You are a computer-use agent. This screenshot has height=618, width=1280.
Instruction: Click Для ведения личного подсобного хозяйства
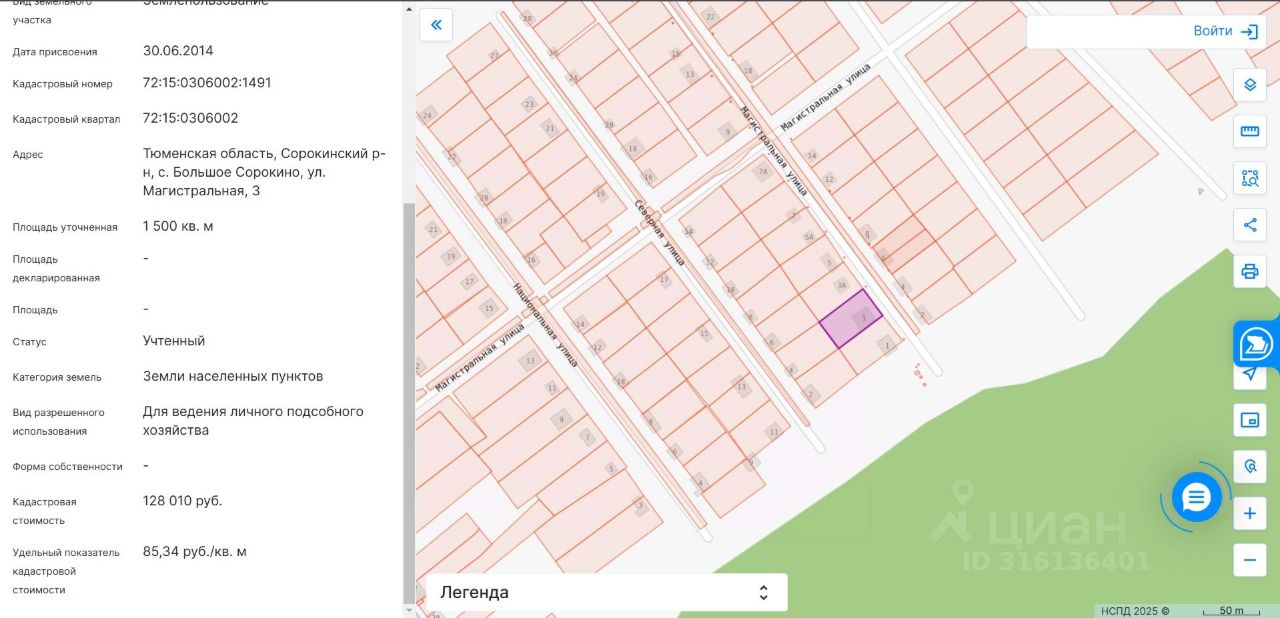coord(253,421)
